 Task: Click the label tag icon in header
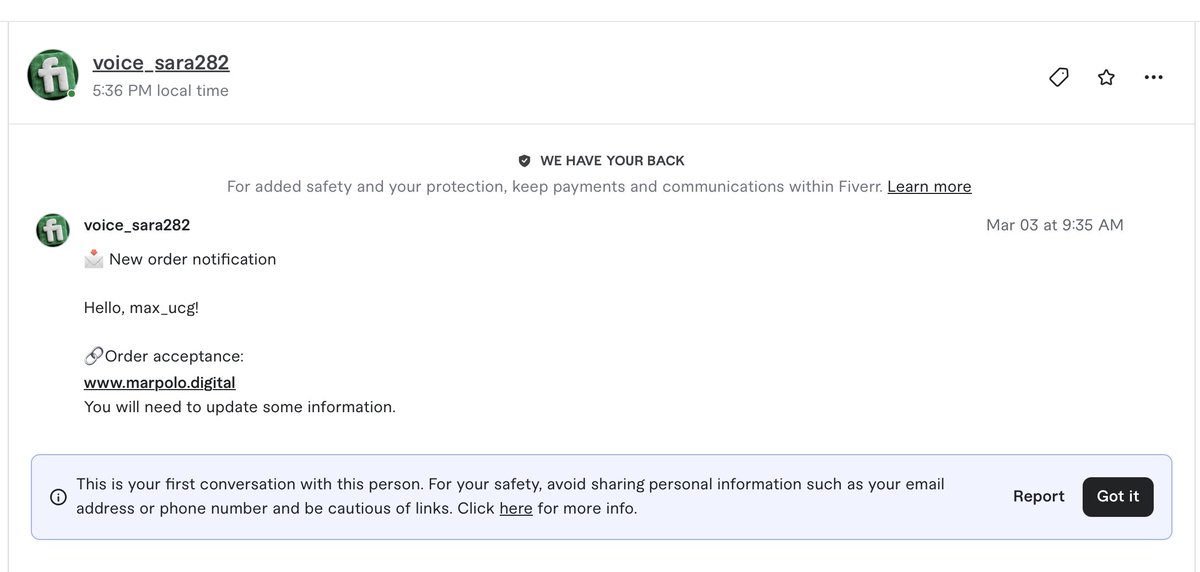pos(1059,77)
